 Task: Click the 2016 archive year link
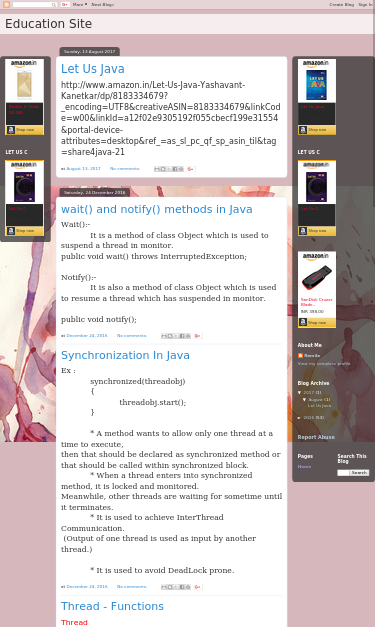309,418
